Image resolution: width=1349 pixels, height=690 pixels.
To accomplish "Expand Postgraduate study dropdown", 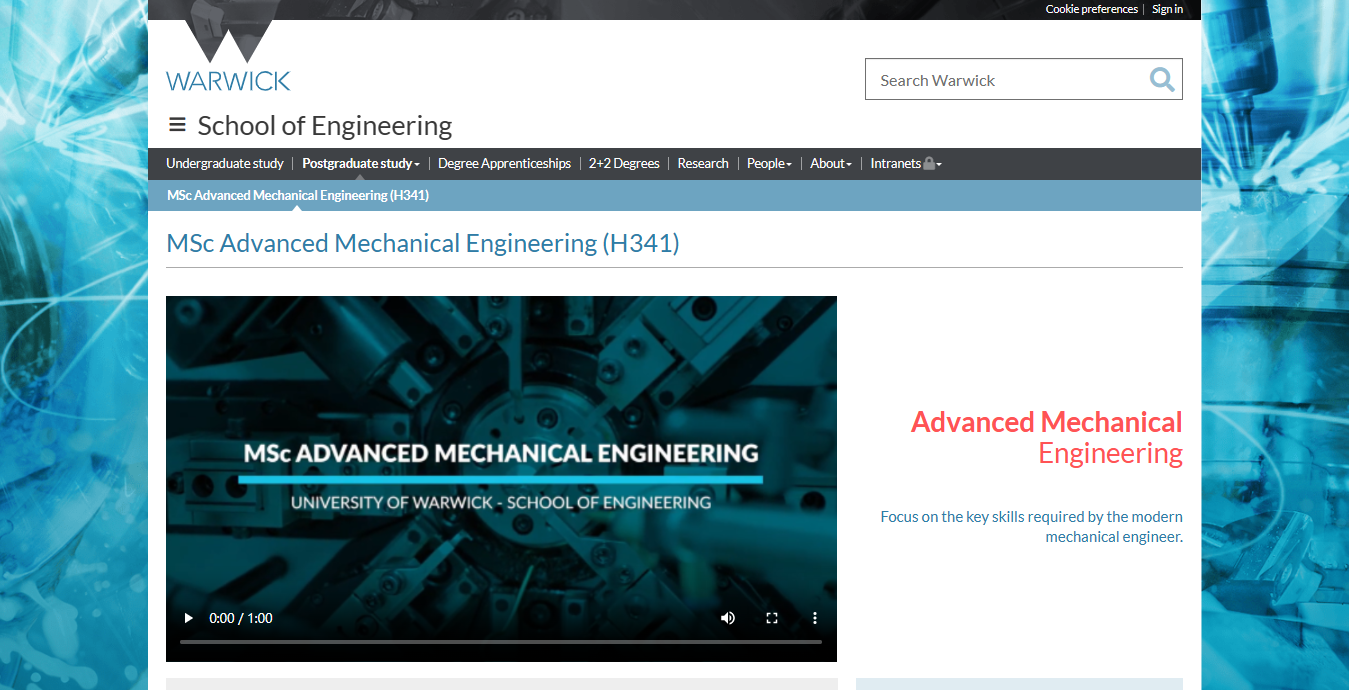I will coord(360,164).
